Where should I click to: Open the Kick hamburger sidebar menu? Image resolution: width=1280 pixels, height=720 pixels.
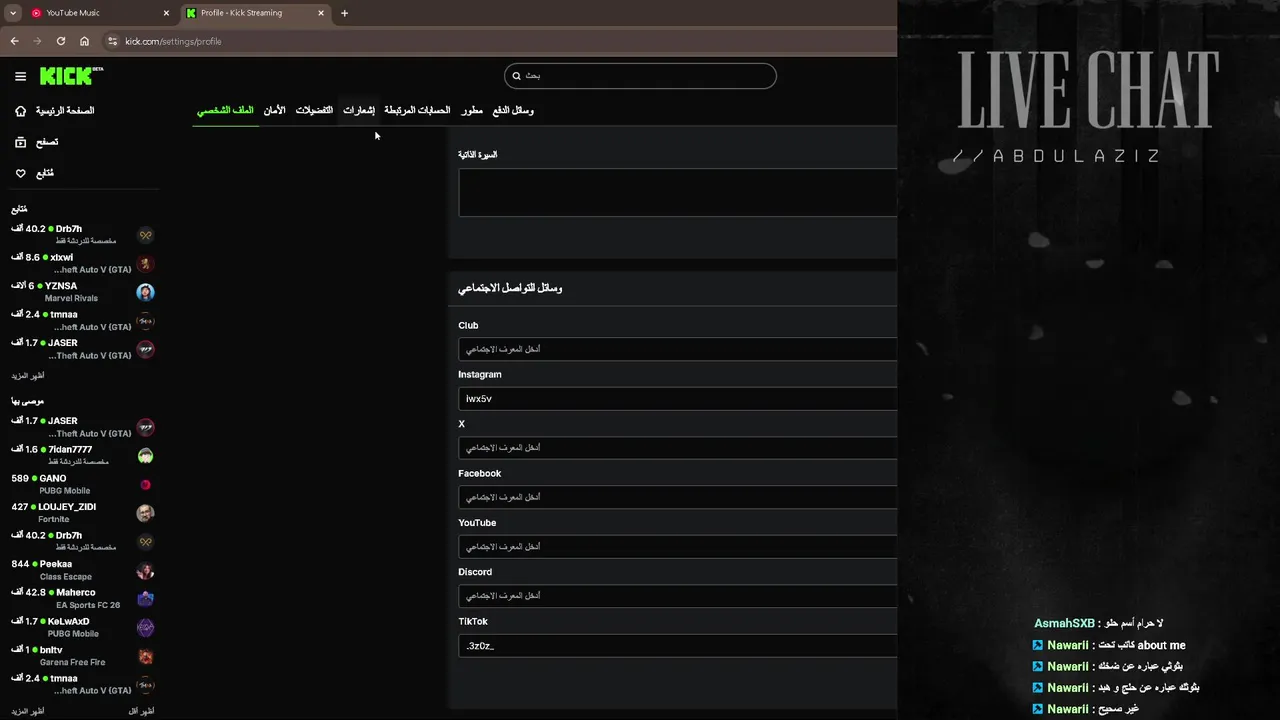click(20, 76)
